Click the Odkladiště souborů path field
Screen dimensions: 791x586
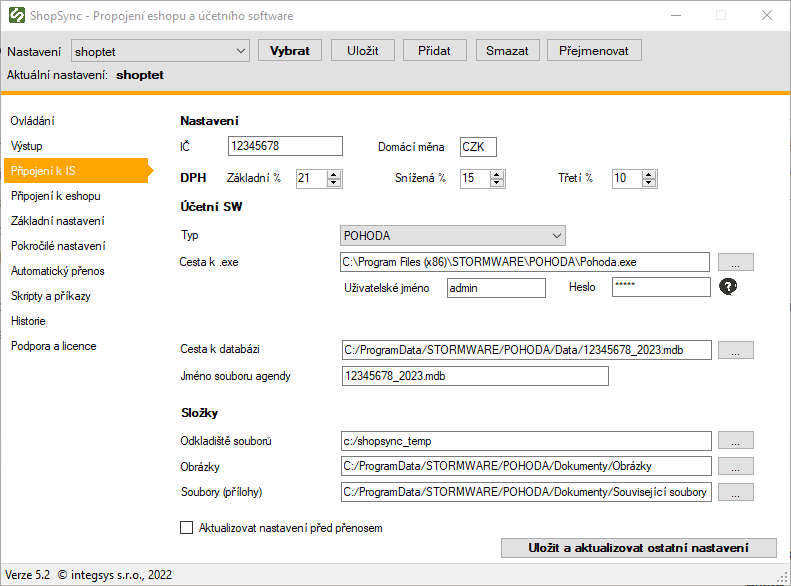pos(526,441)
